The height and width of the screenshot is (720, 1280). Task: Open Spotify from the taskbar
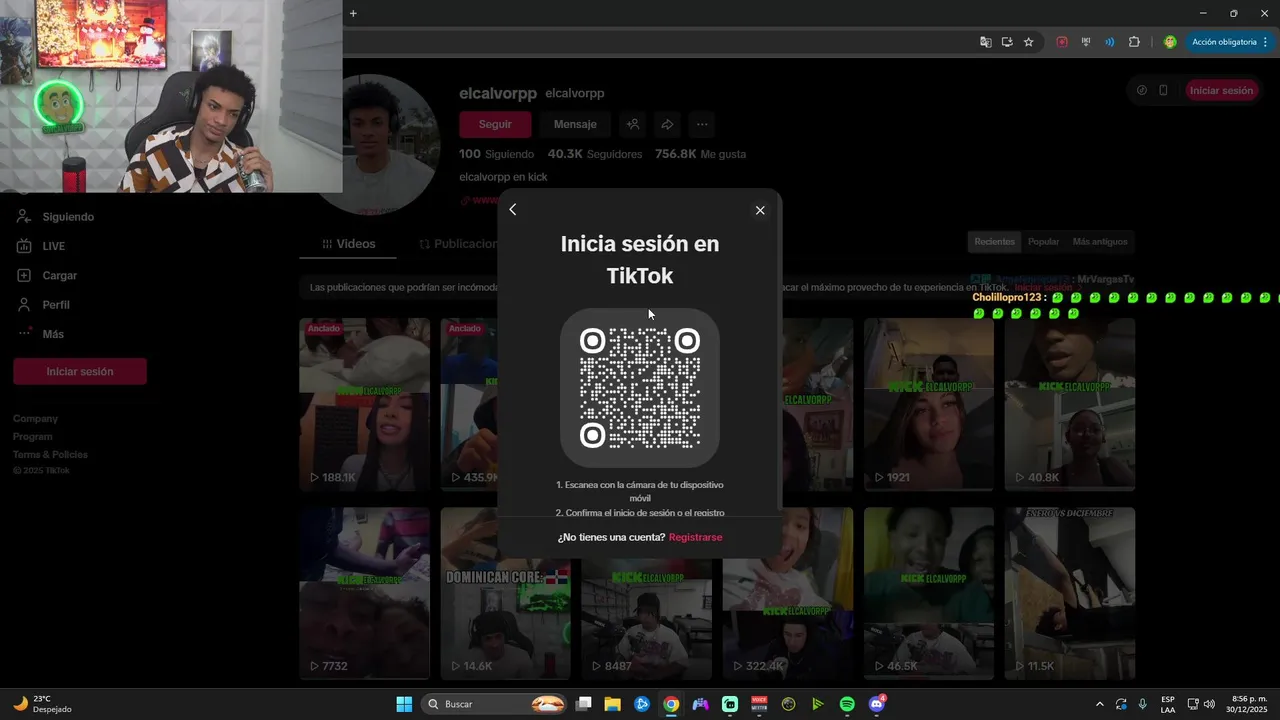847,704
